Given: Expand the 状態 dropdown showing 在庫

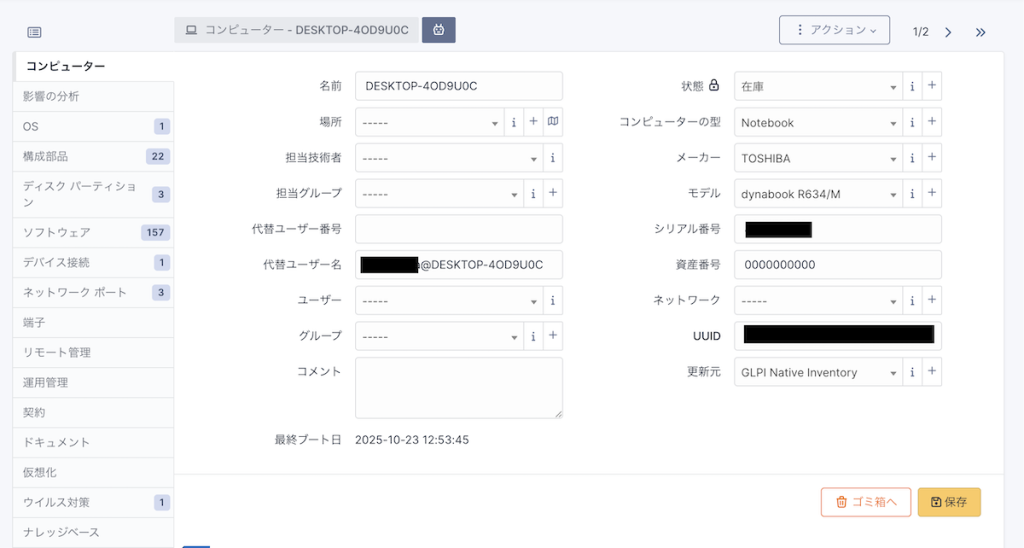Looking at the screenshot, I should coord(817,87).
